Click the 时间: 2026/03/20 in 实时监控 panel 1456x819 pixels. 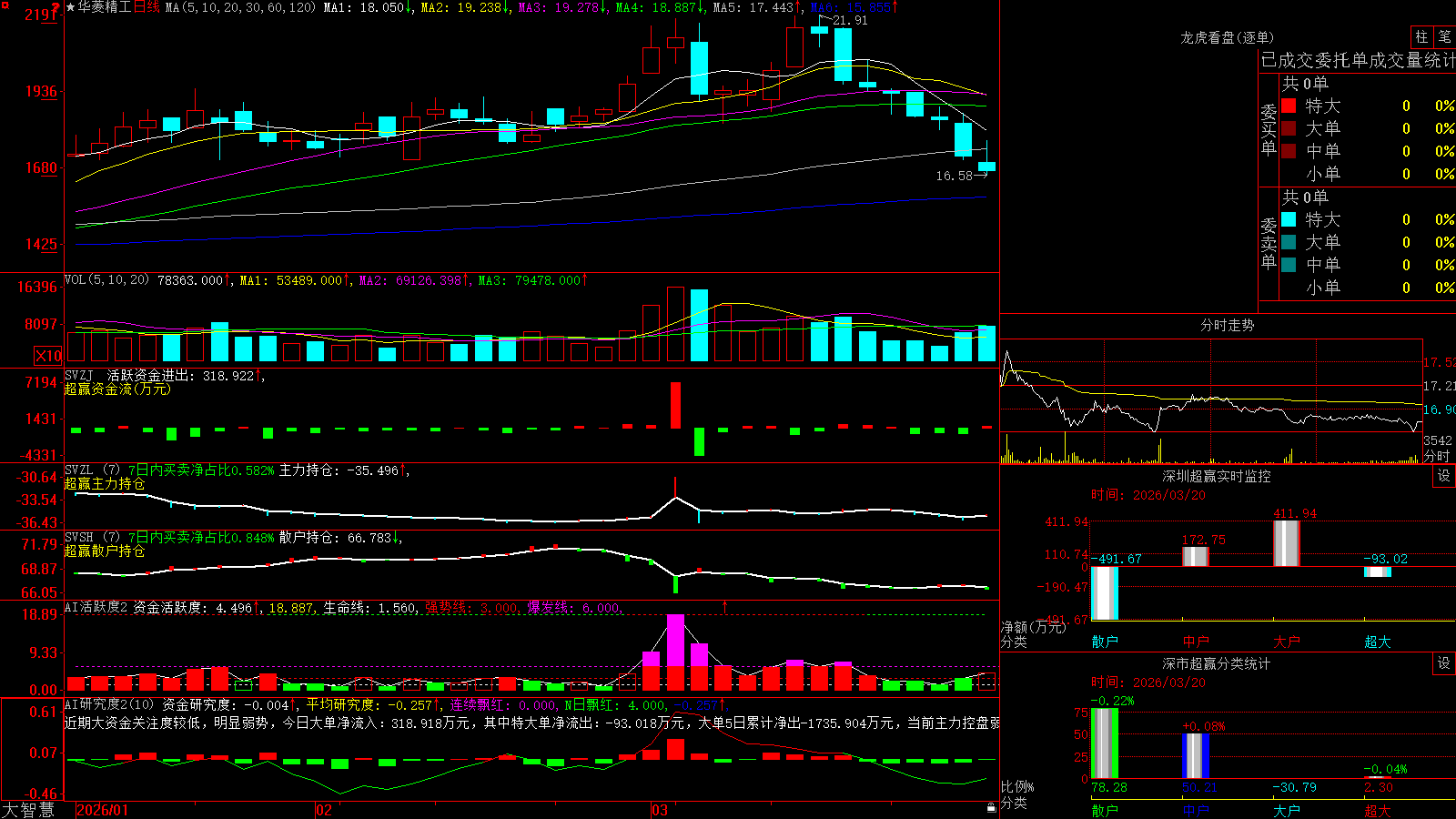click(1148, 495)
